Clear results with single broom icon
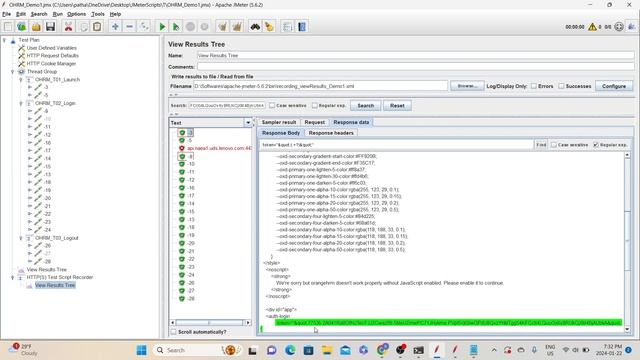 [x=222, y=27]
